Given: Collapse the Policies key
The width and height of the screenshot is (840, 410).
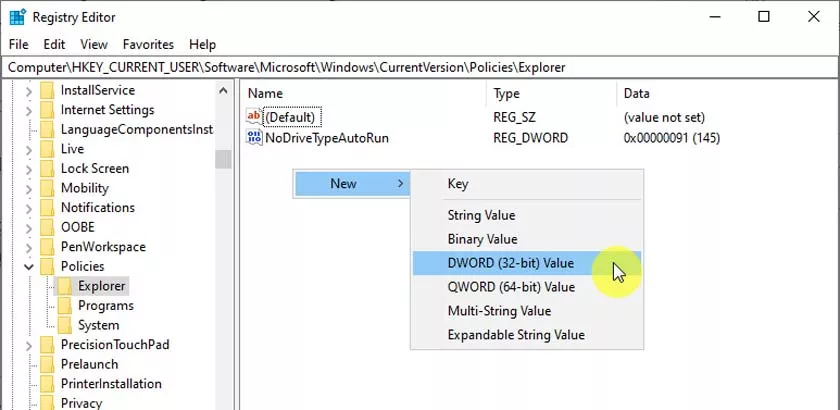Looking at the screenshot, I should pos(29,267).
